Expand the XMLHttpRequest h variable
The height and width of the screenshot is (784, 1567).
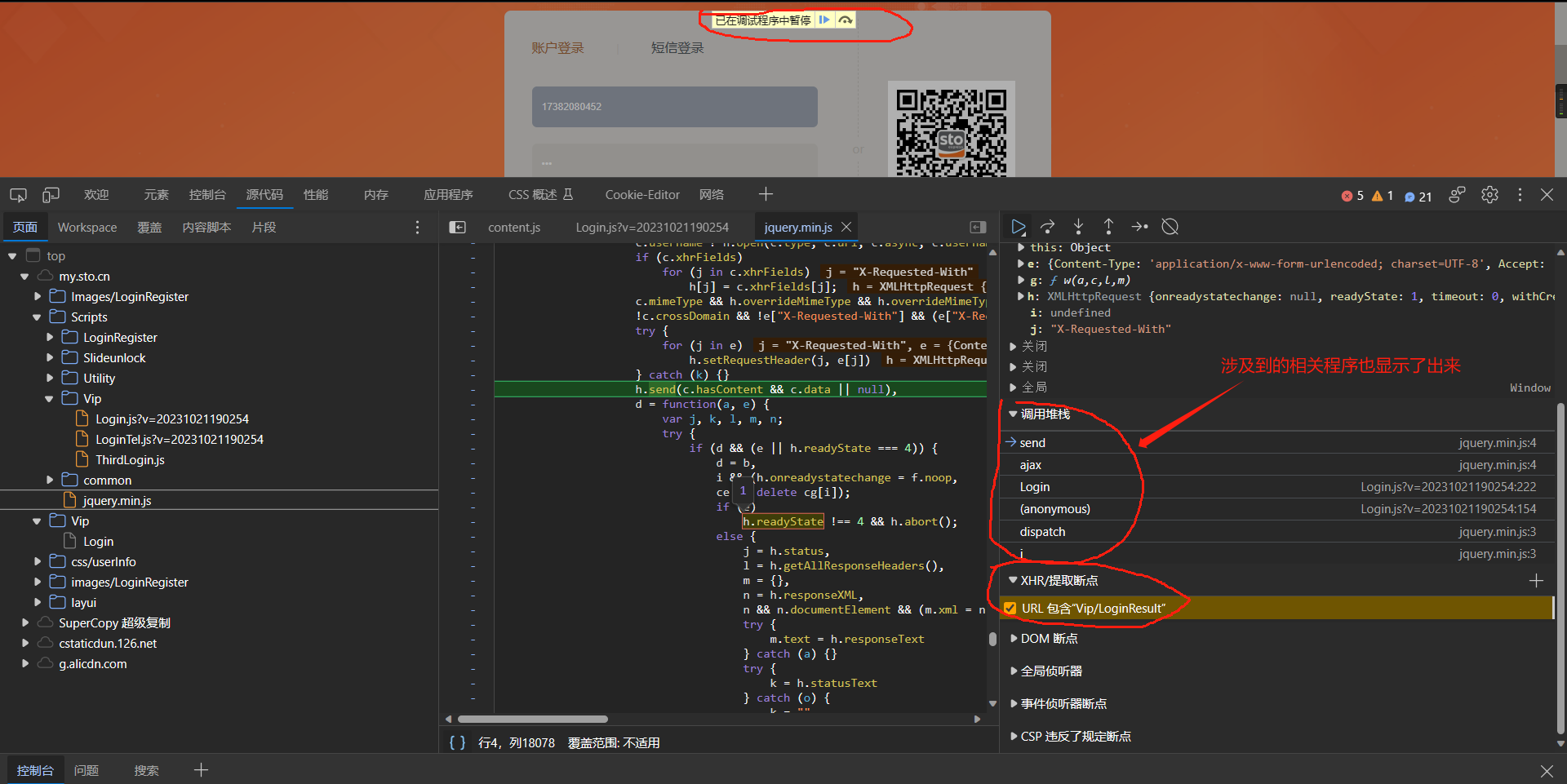(x=1021, y=297)
